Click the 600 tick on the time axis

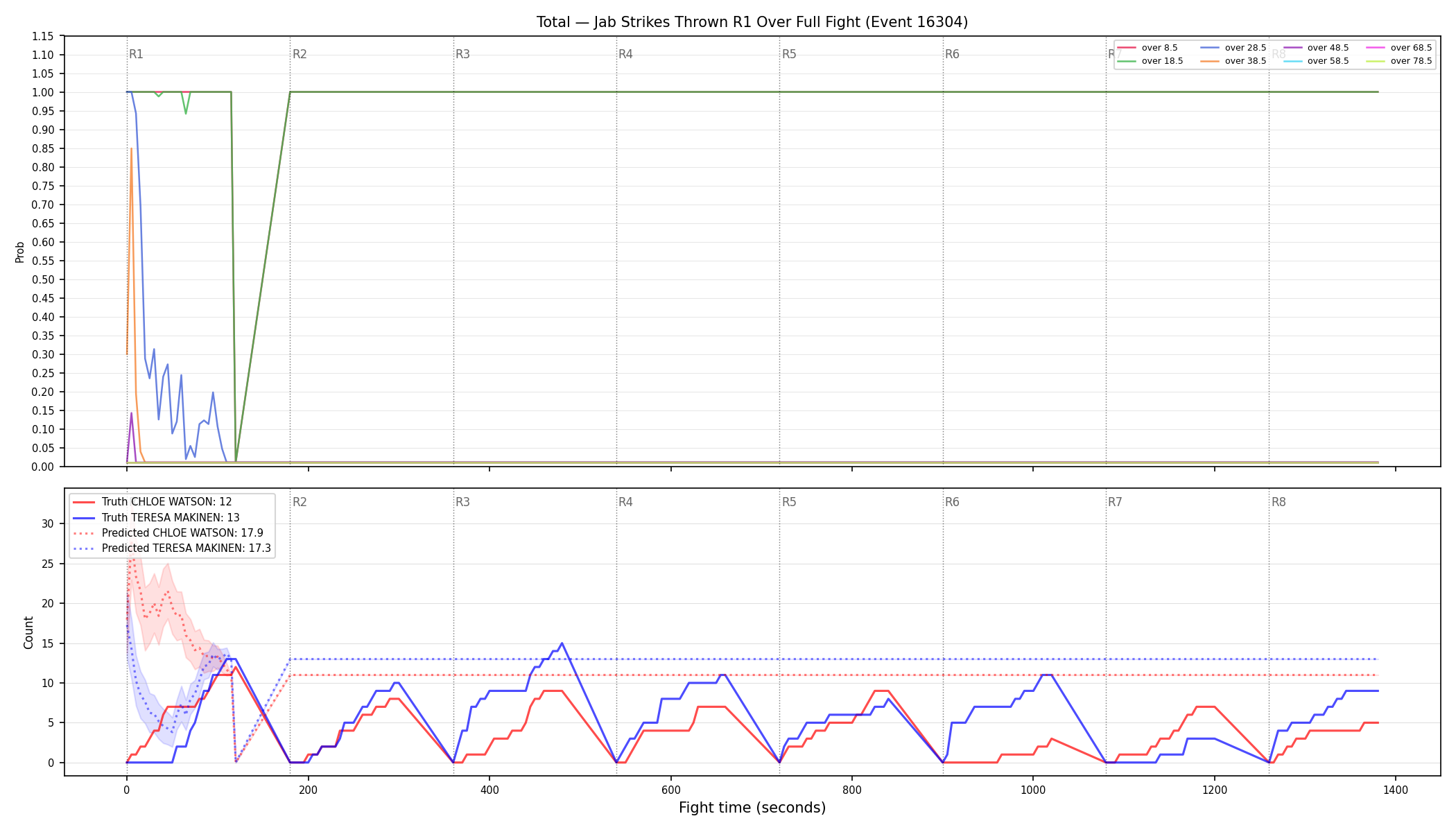[x=670, y=789]
